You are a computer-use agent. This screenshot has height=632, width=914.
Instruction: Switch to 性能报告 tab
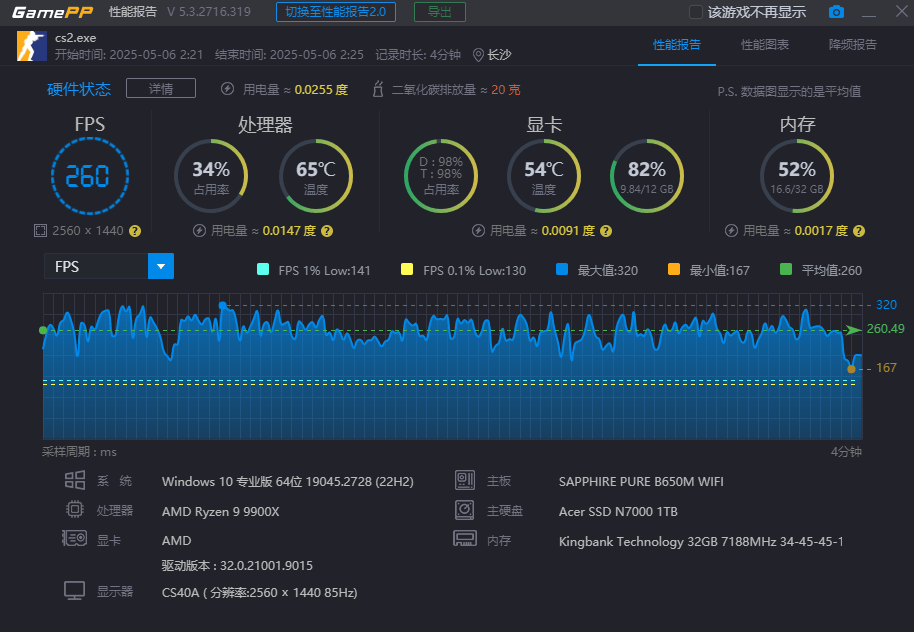click(676, 45)
